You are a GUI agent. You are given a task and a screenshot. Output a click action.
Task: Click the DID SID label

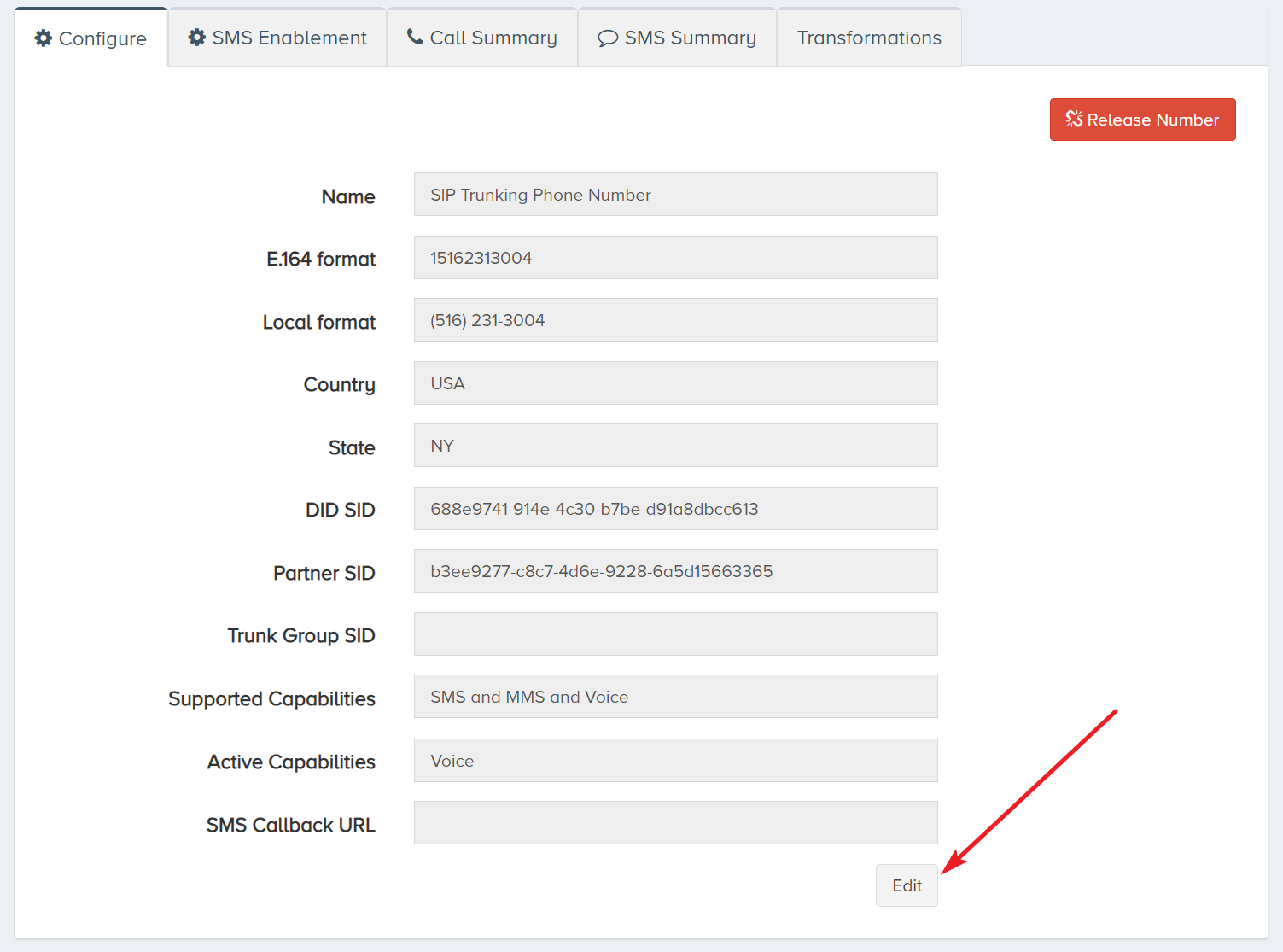coord(341,510)
